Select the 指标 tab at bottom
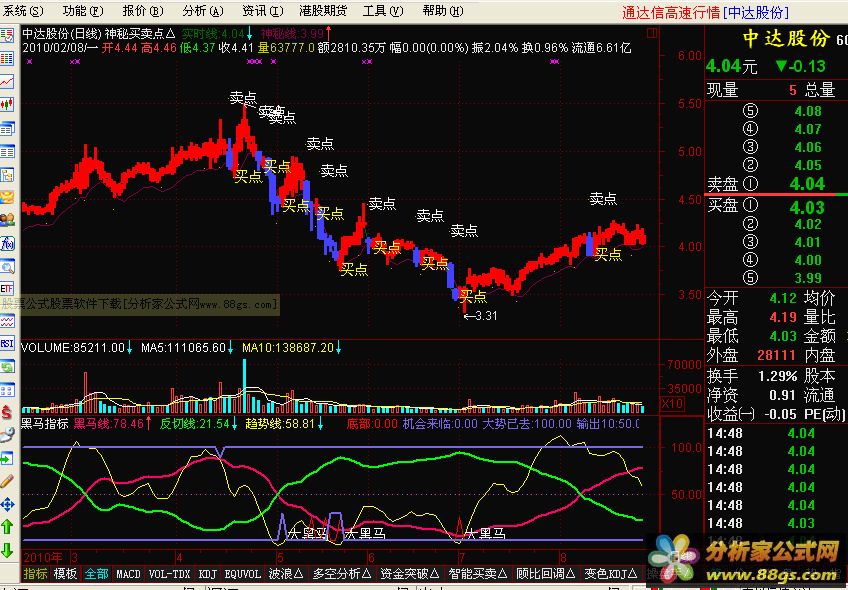Viewport: 848px width, 590px height. click(x=35, y=574)
